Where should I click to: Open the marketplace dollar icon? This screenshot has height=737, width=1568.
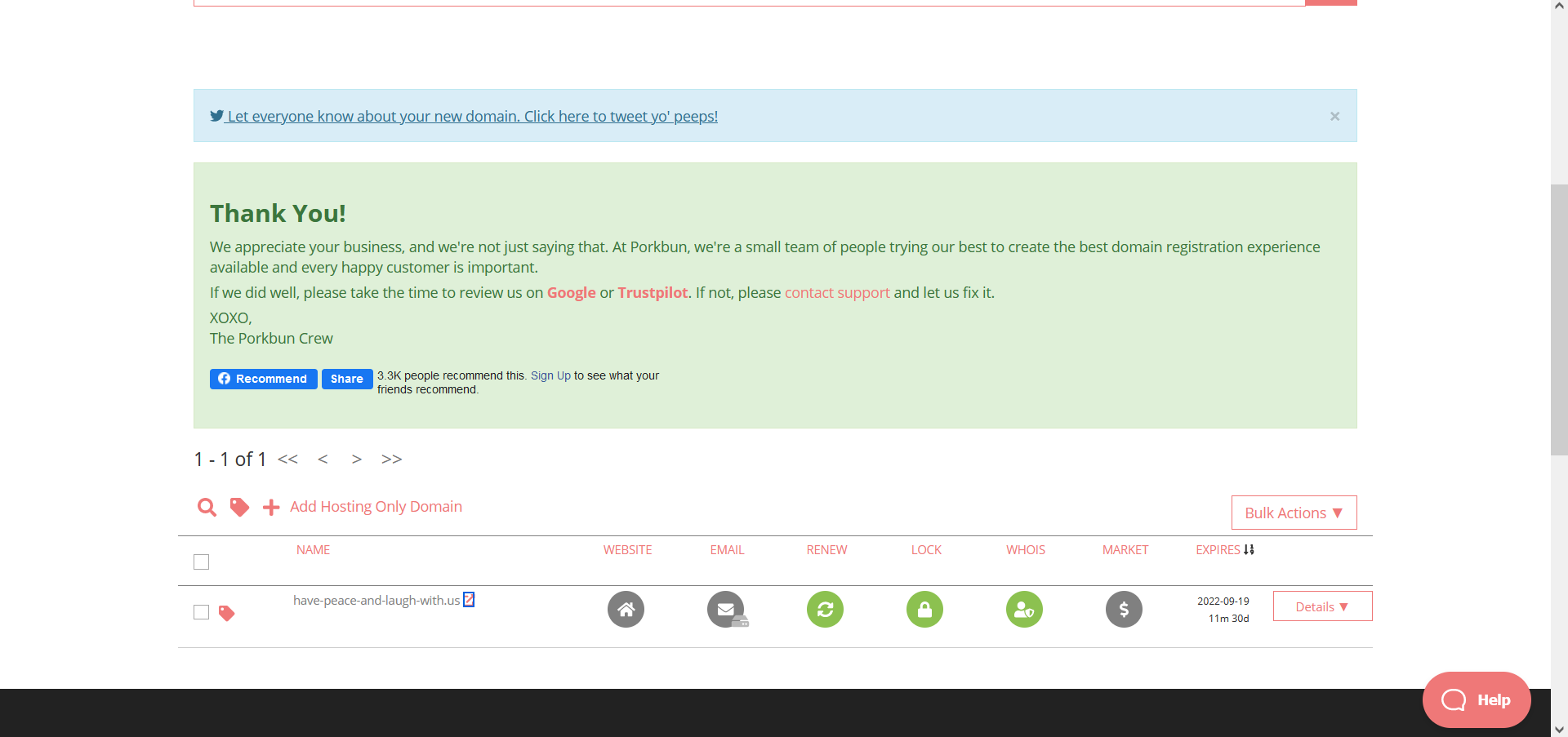click(x=1124, y=610)
